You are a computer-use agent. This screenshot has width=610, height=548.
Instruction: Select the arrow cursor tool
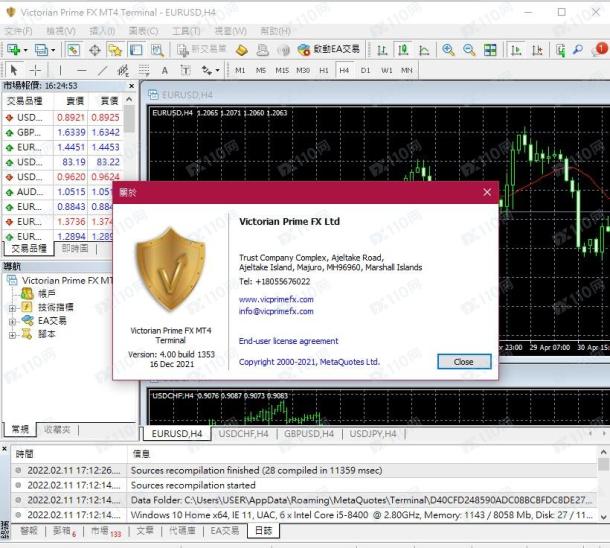pyautogui.click(x=14, y=70)
